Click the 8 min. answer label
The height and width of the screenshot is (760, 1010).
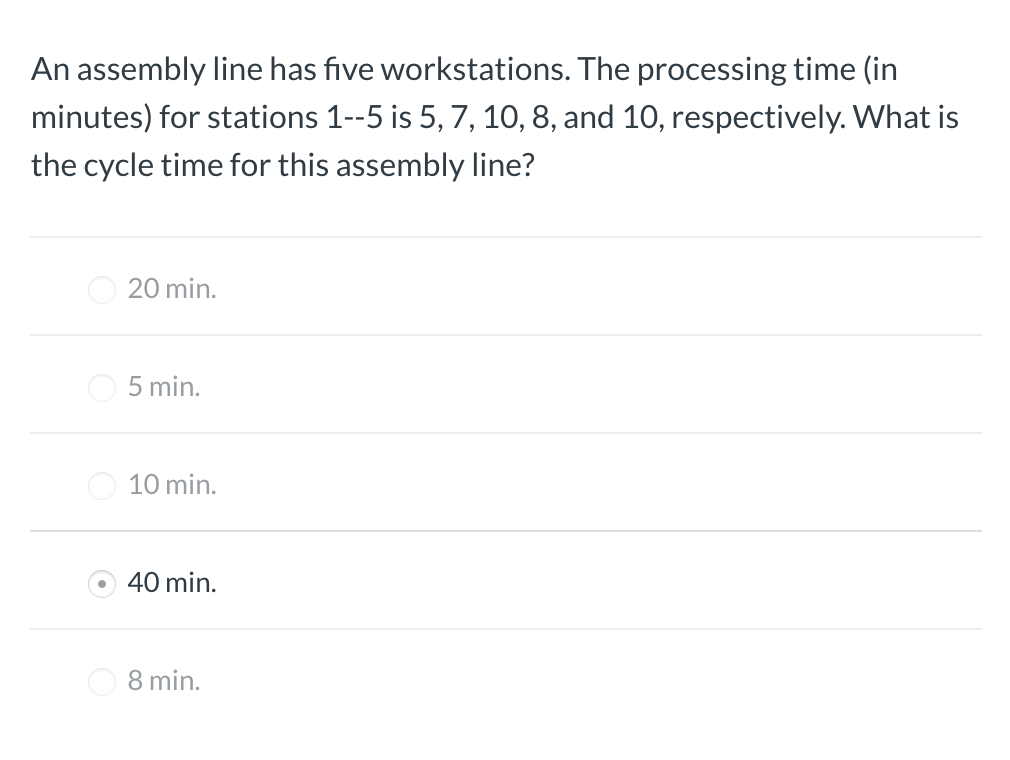click(163, 680)
